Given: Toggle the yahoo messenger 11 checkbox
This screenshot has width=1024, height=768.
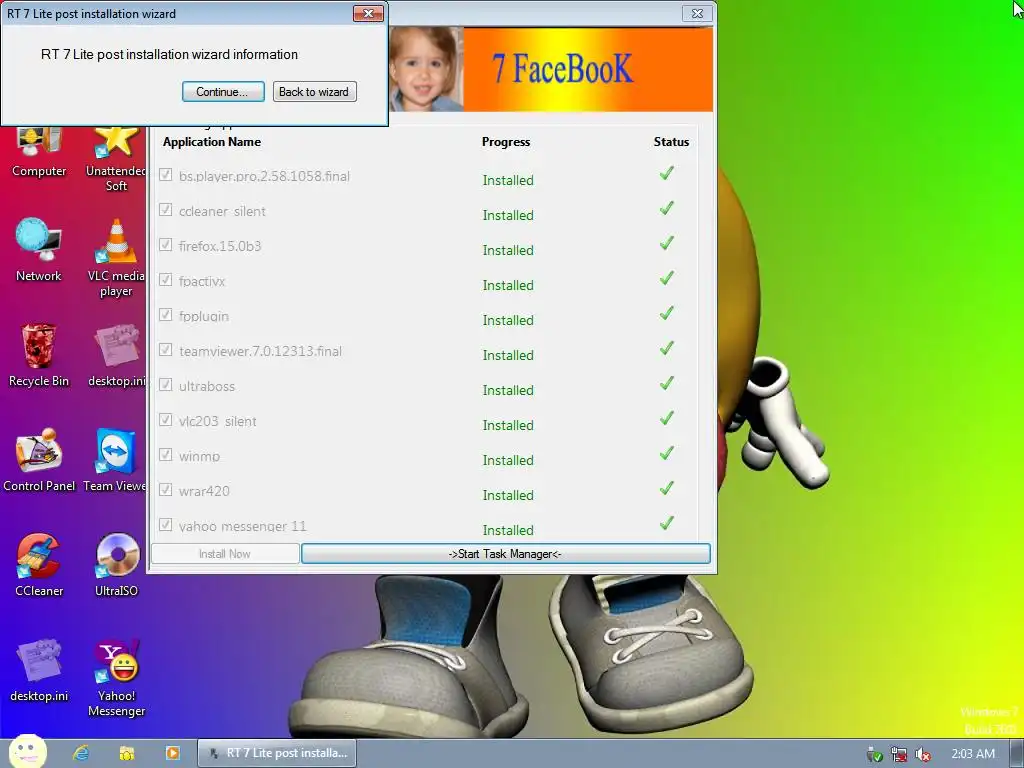Looking at the screenshot, I should point(166,524).
